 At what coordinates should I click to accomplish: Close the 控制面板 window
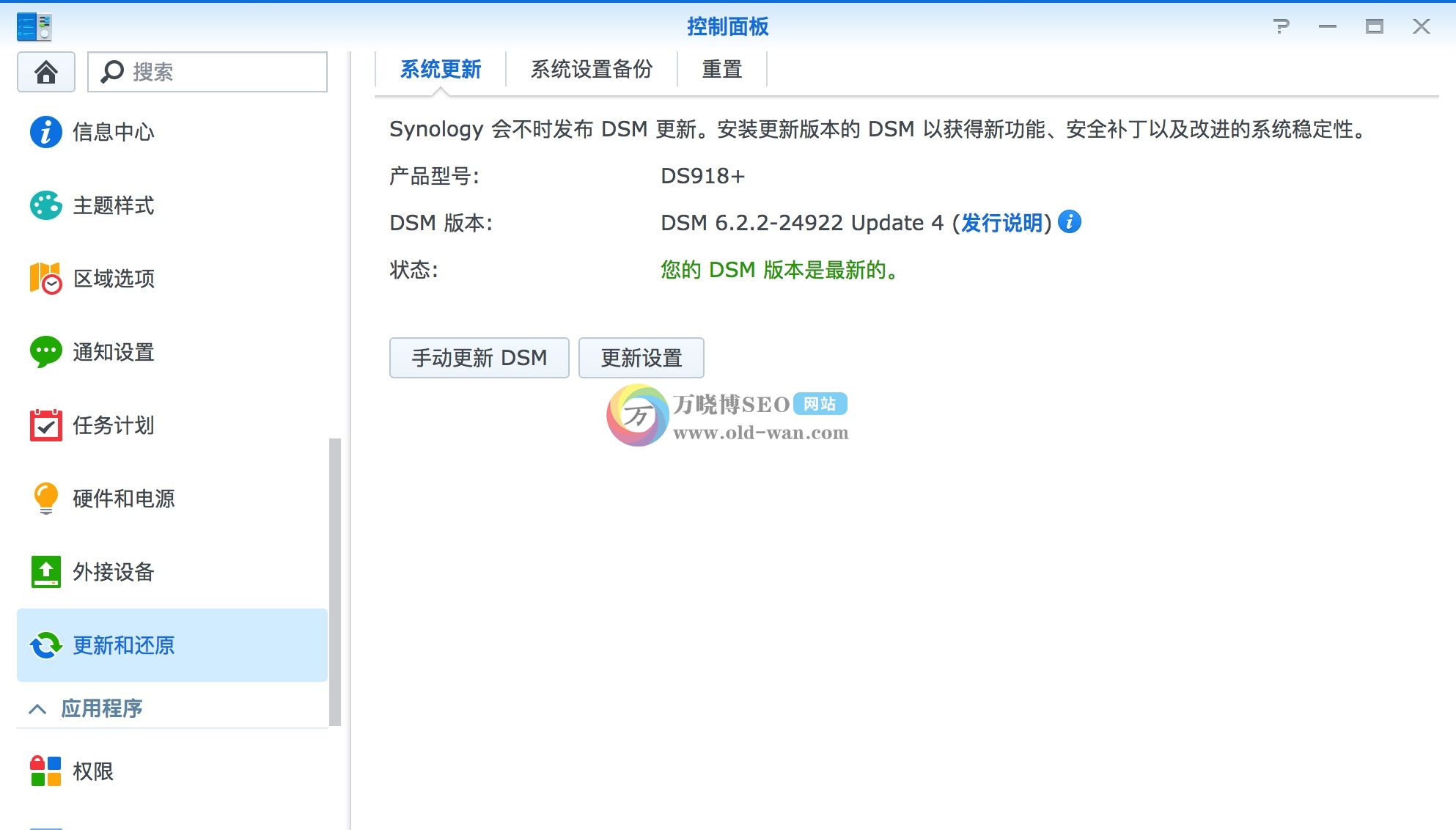(1422, 26)
